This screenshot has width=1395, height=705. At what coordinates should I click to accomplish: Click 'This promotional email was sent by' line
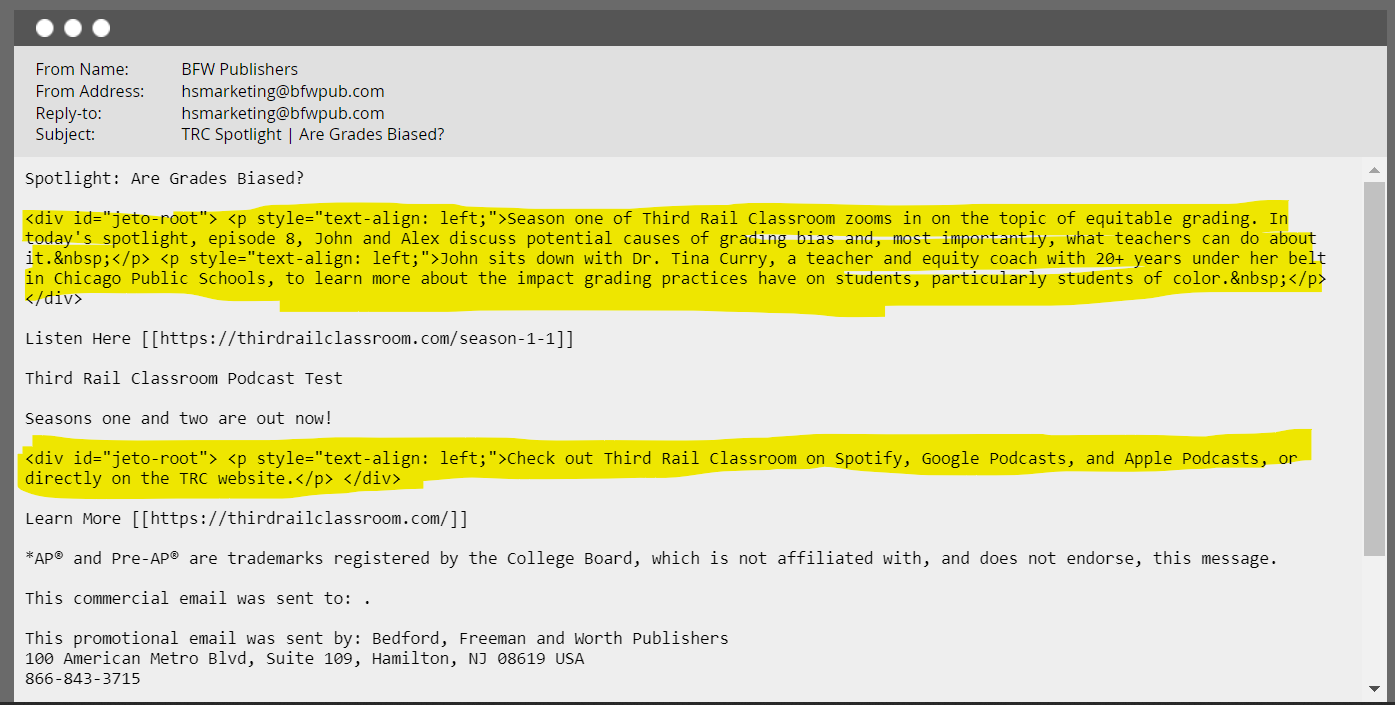click(x=377, y=639)
